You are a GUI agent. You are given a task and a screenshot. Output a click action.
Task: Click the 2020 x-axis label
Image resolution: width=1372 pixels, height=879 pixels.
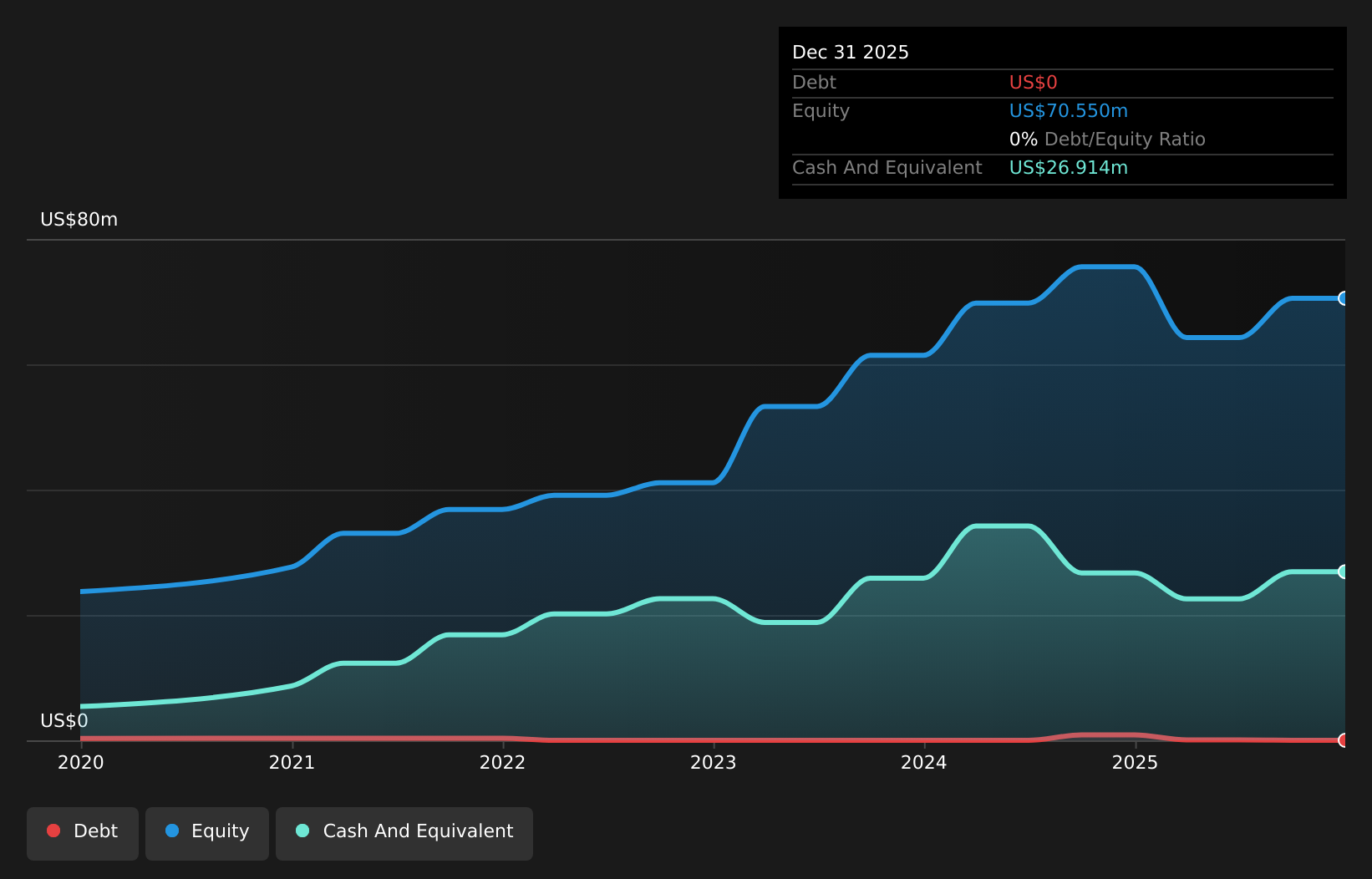[81, 762]
